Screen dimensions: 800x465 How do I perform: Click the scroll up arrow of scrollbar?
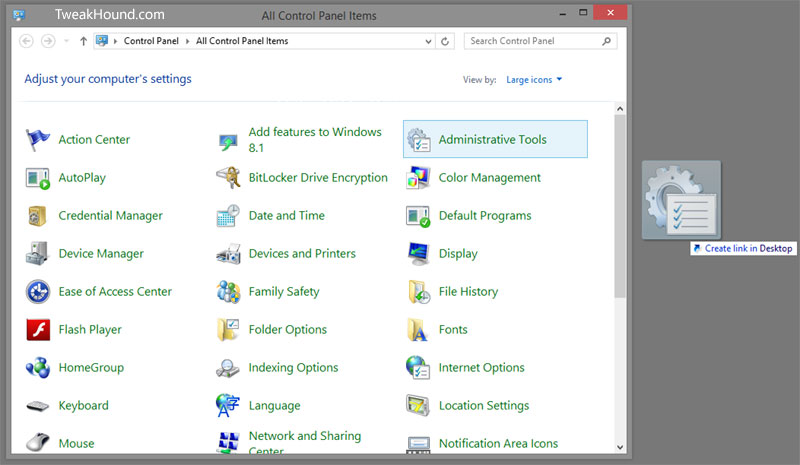620,109
